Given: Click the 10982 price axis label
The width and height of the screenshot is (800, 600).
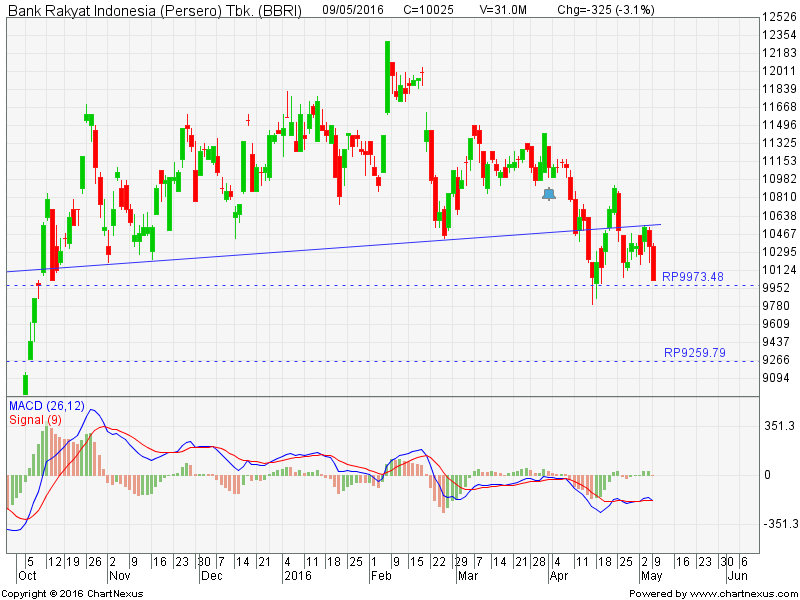Looking at the screenshot, I should [x=779, y=179].
